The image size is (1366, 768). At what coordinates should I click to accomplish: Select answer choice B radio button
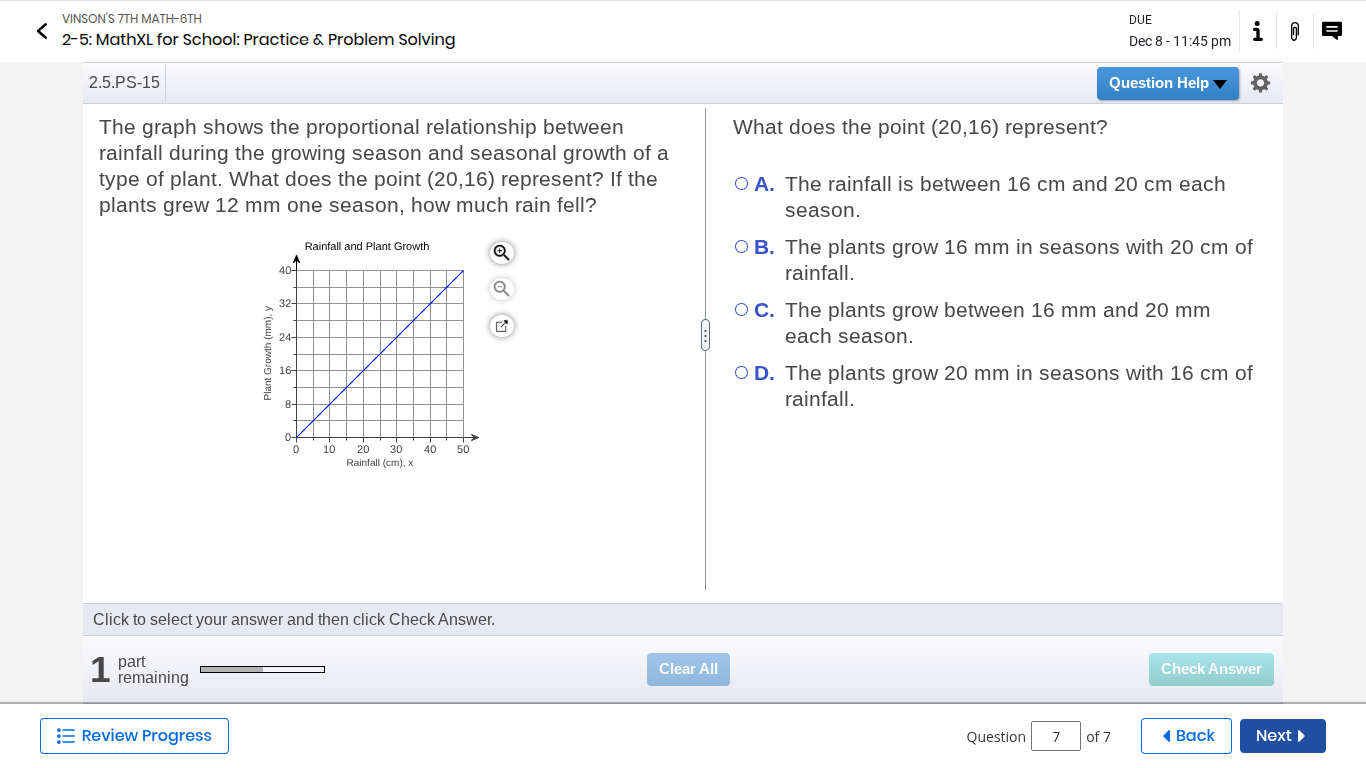pos(741,247)
